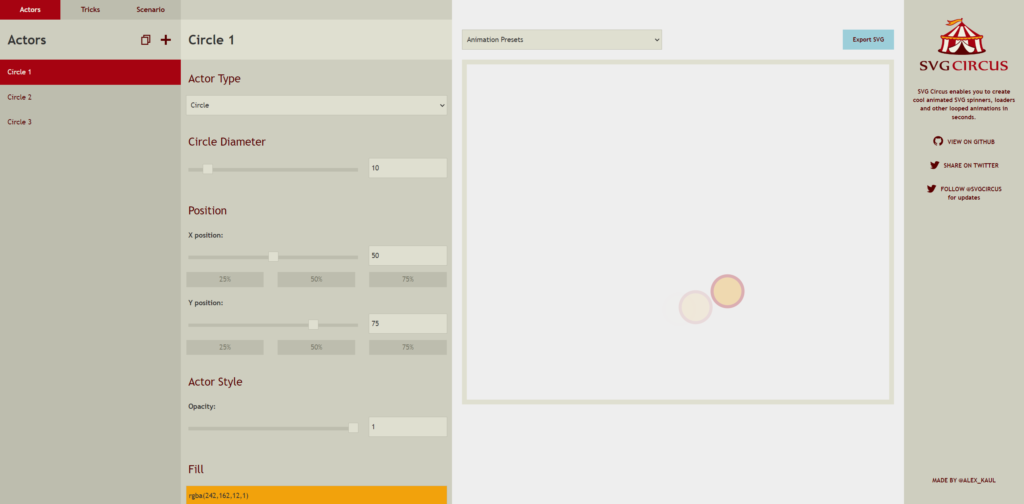Image resolution: width=1024 pixels, height=504 pixels.
Task: Click the Circle Diameter slider handle
Action: click(208, 169)
